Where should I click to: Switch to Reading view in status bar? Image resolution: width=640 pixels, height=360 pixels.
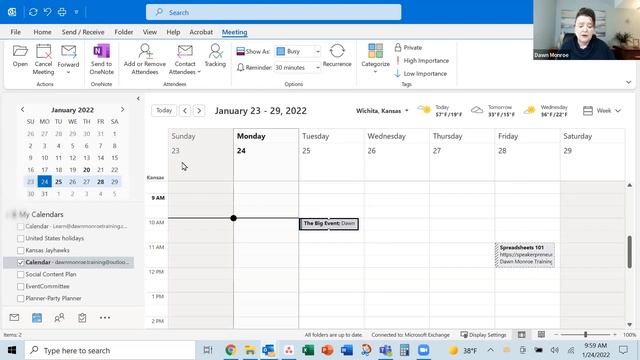pyautogui.click(x=541, y=335)
